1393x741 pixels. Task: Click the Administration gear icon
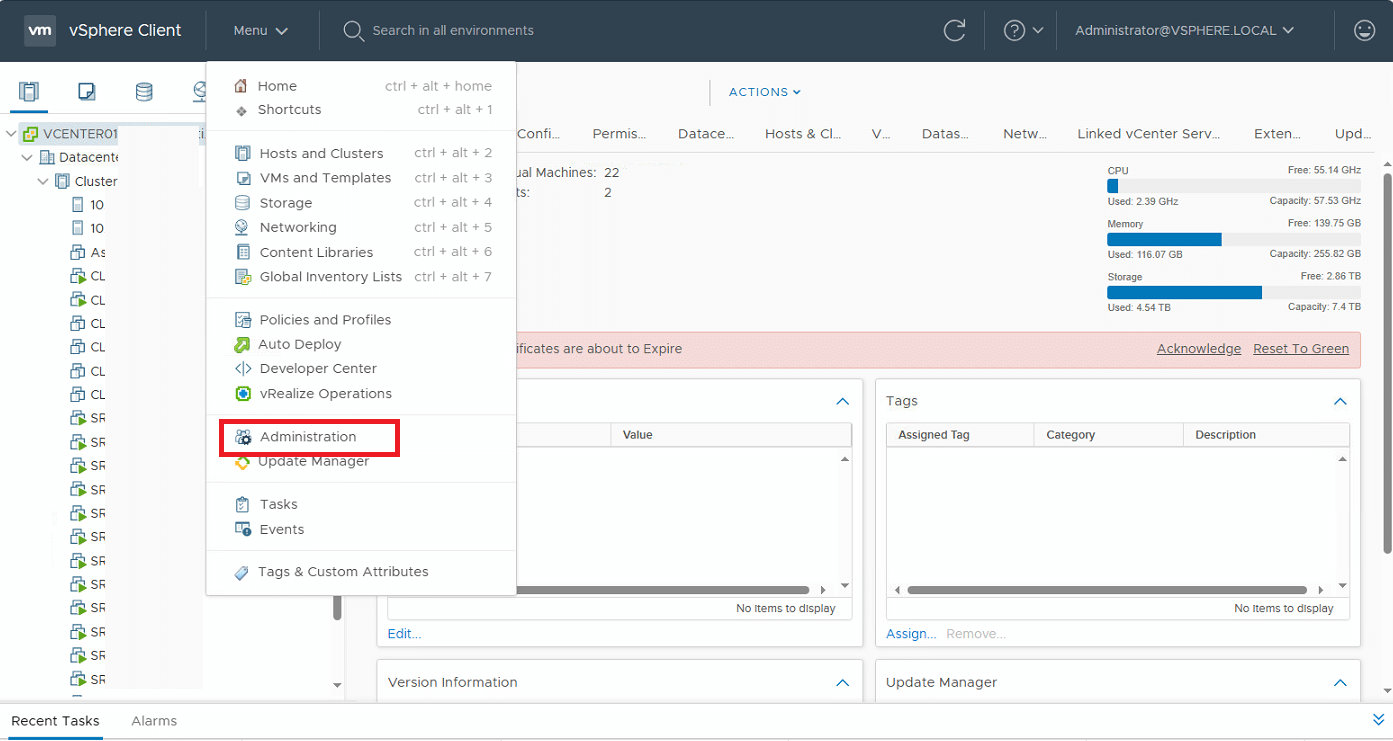(243, 437)
